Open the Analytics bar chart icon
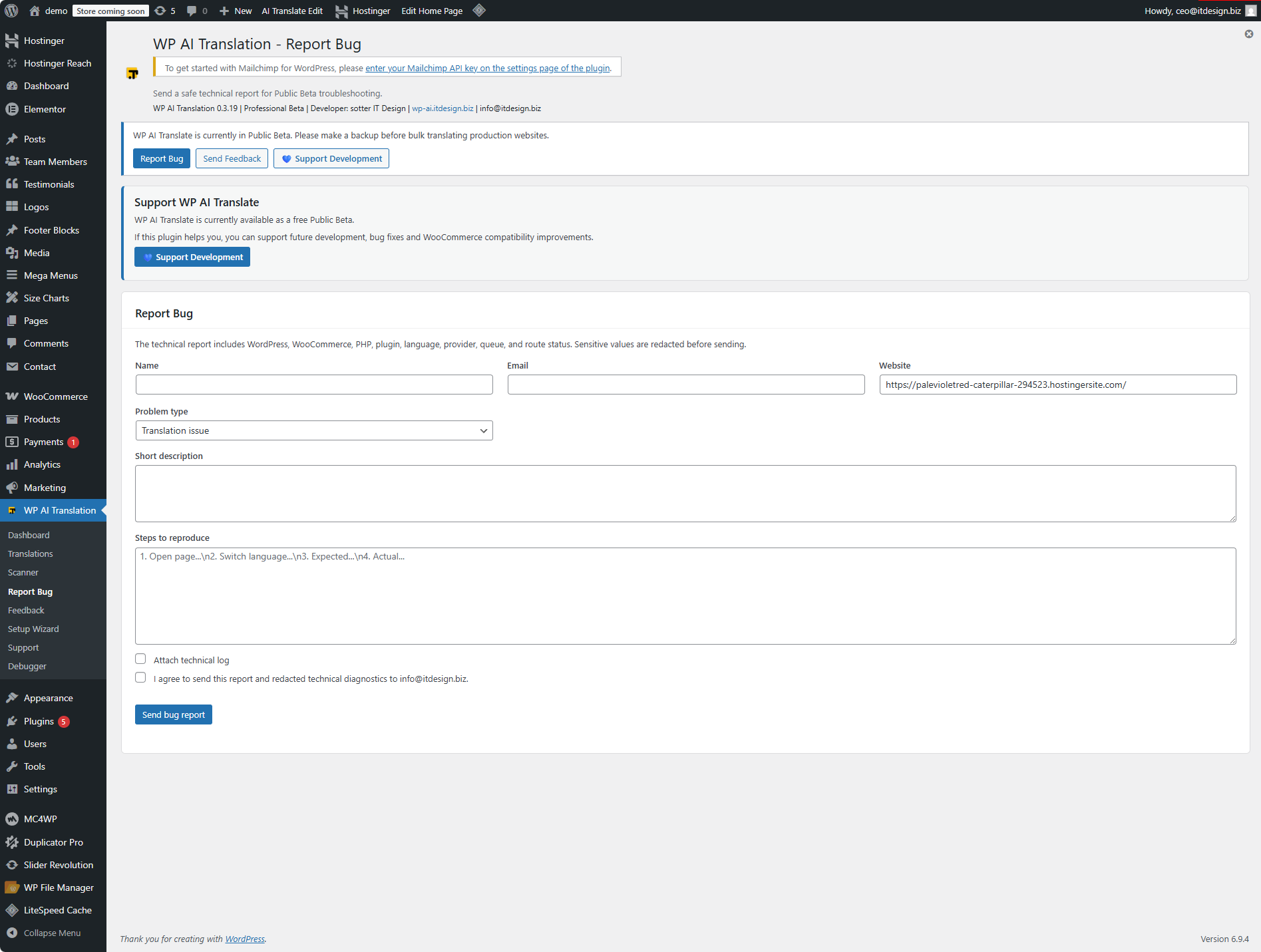 point(12,464)
